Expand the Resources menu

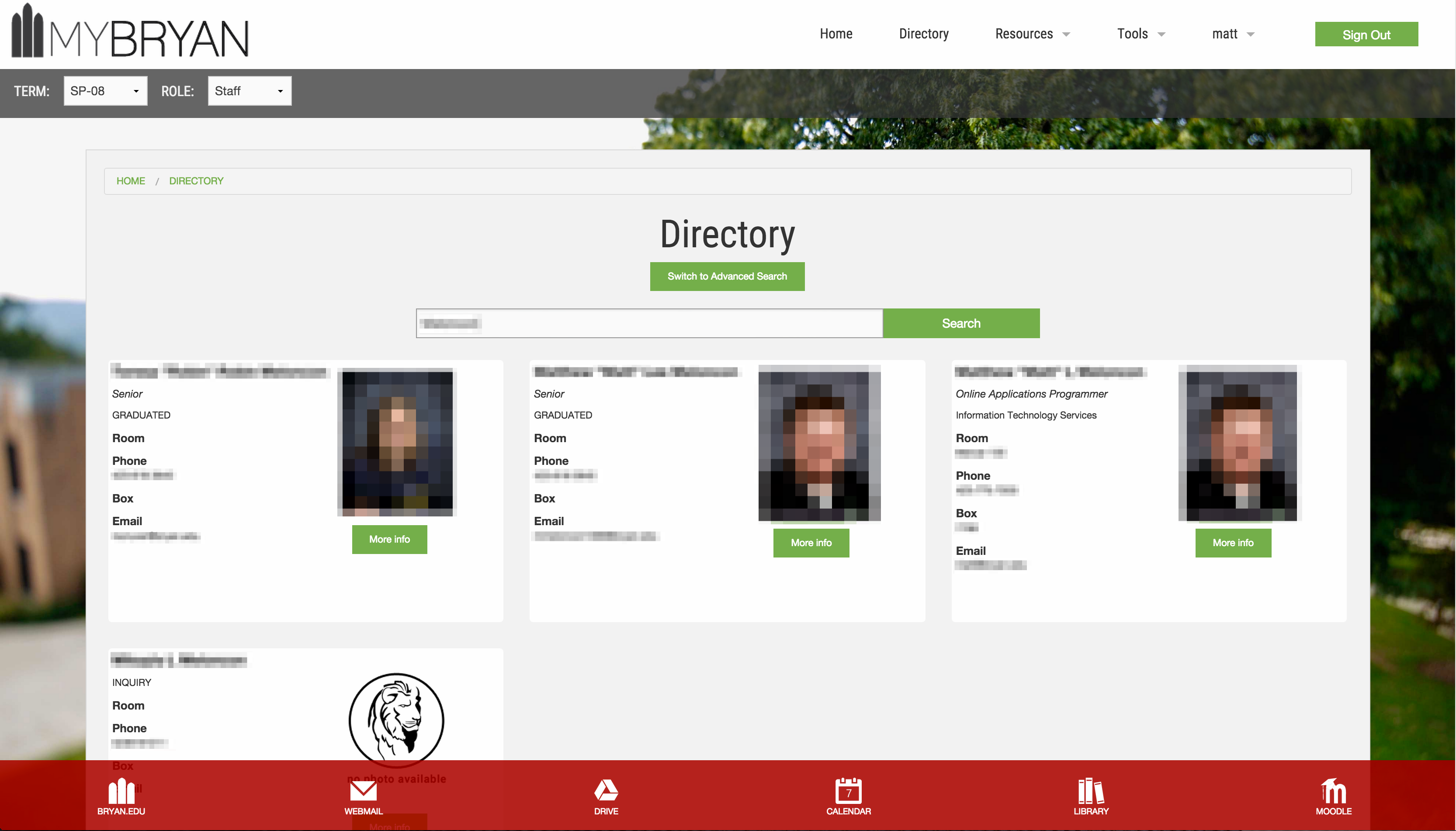pos(1032,34)
